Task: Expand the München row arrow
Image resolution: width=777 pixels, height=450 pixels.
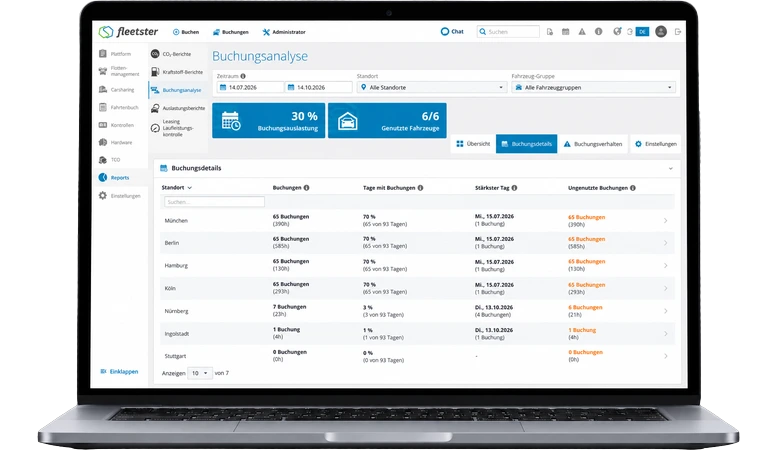Action: coord(666,221)
